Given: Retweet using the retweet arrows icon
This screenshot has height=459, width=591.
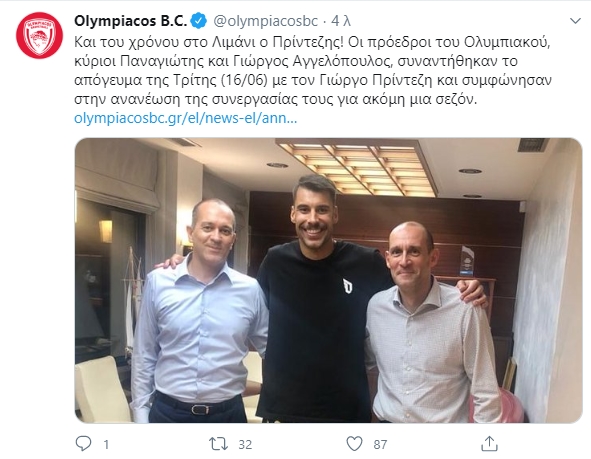Looking at the screenshot, I should click(219, 444).
